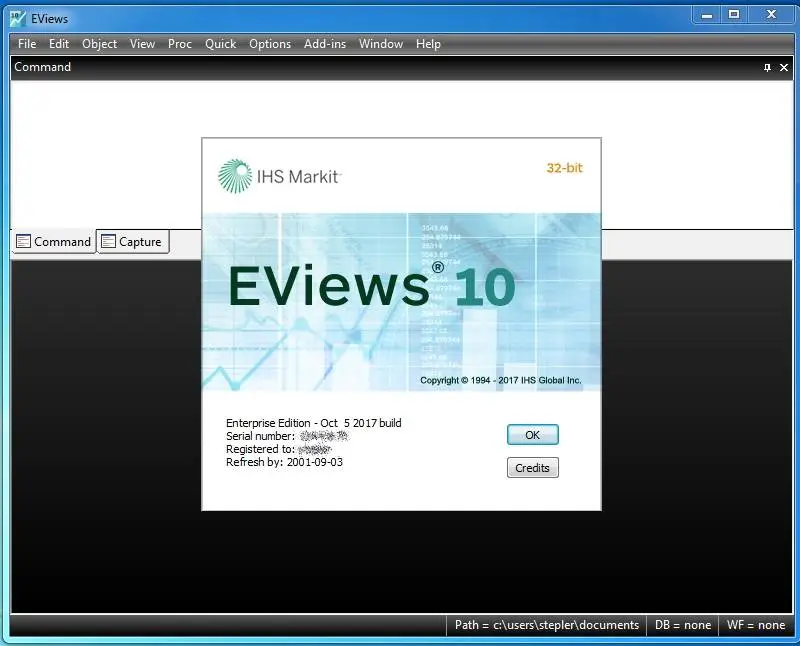Click the Registered to label

click(260, 449)
